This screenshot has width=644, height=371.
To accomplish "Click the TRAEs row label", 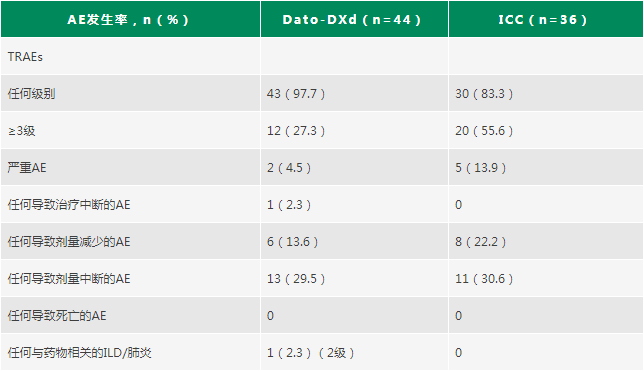I will (x=25, y=57).
